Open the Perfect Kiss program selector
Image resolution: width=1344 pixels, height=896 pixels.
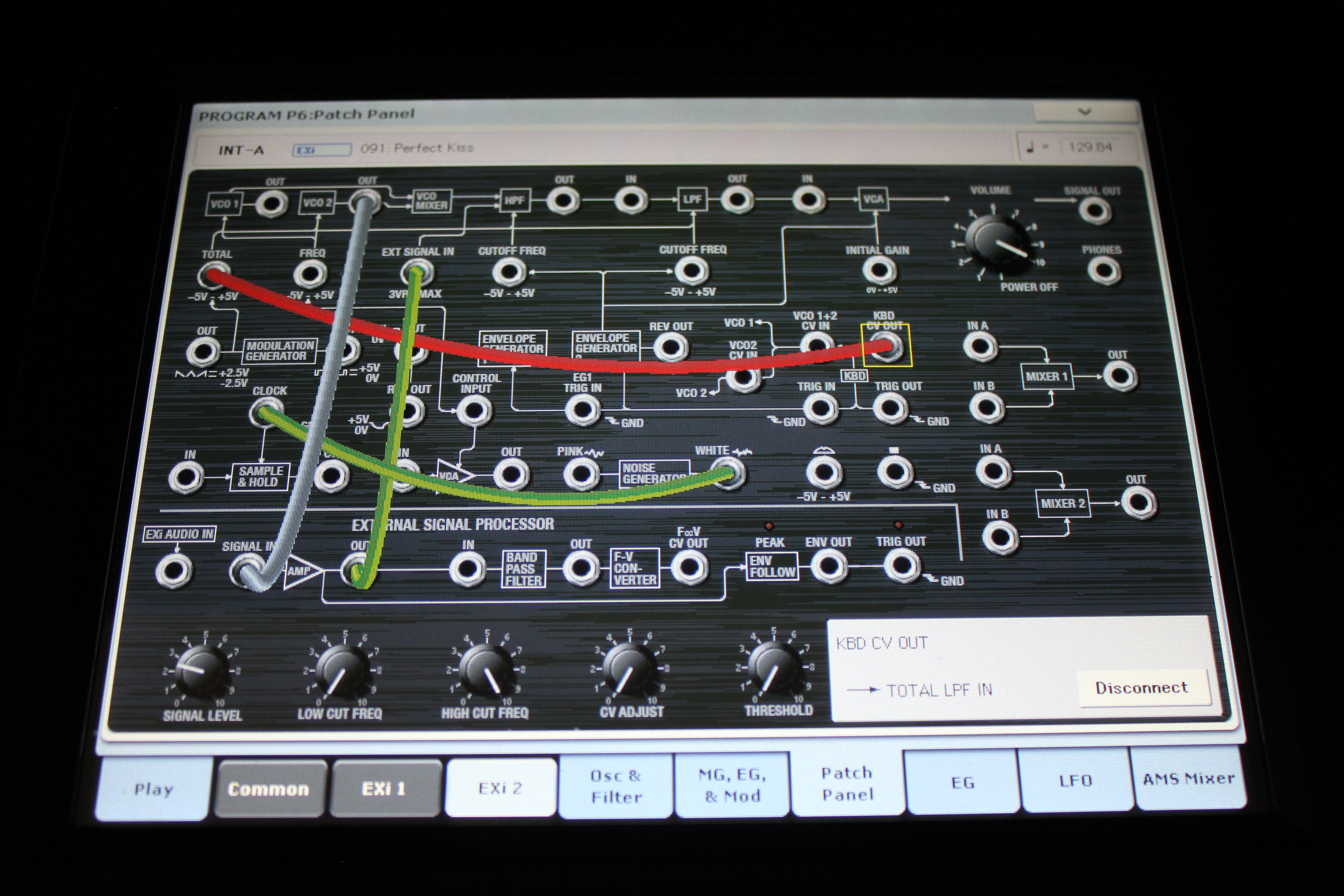(417, 148)
